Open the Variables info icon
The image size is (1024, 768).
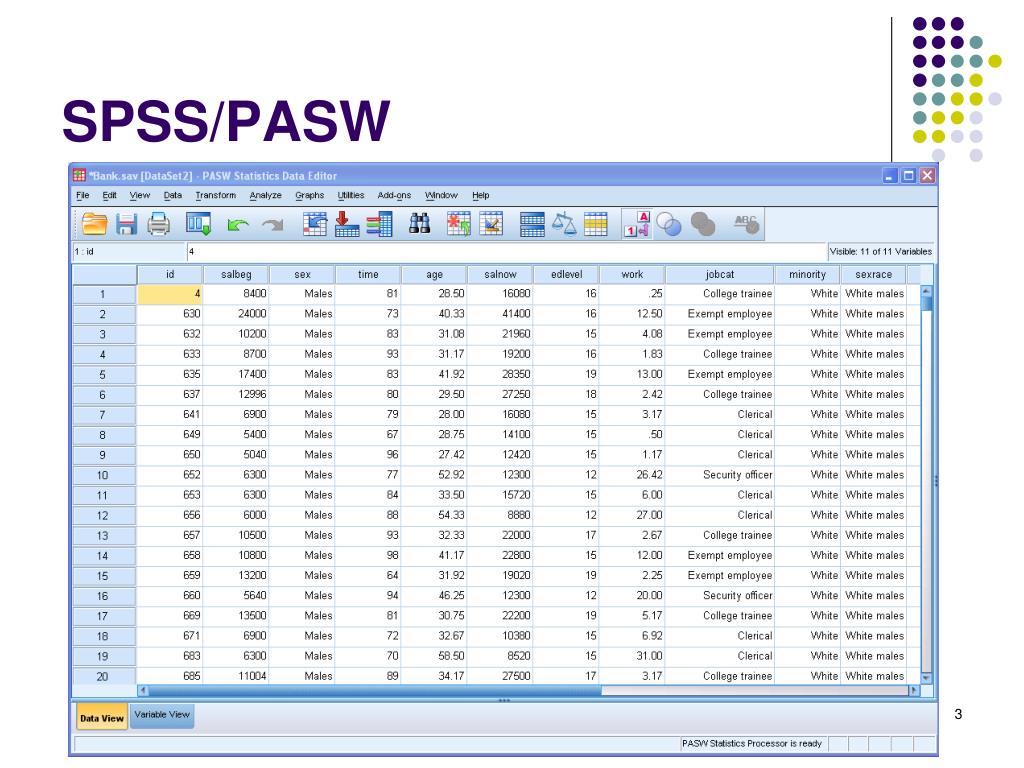(379, 224)
